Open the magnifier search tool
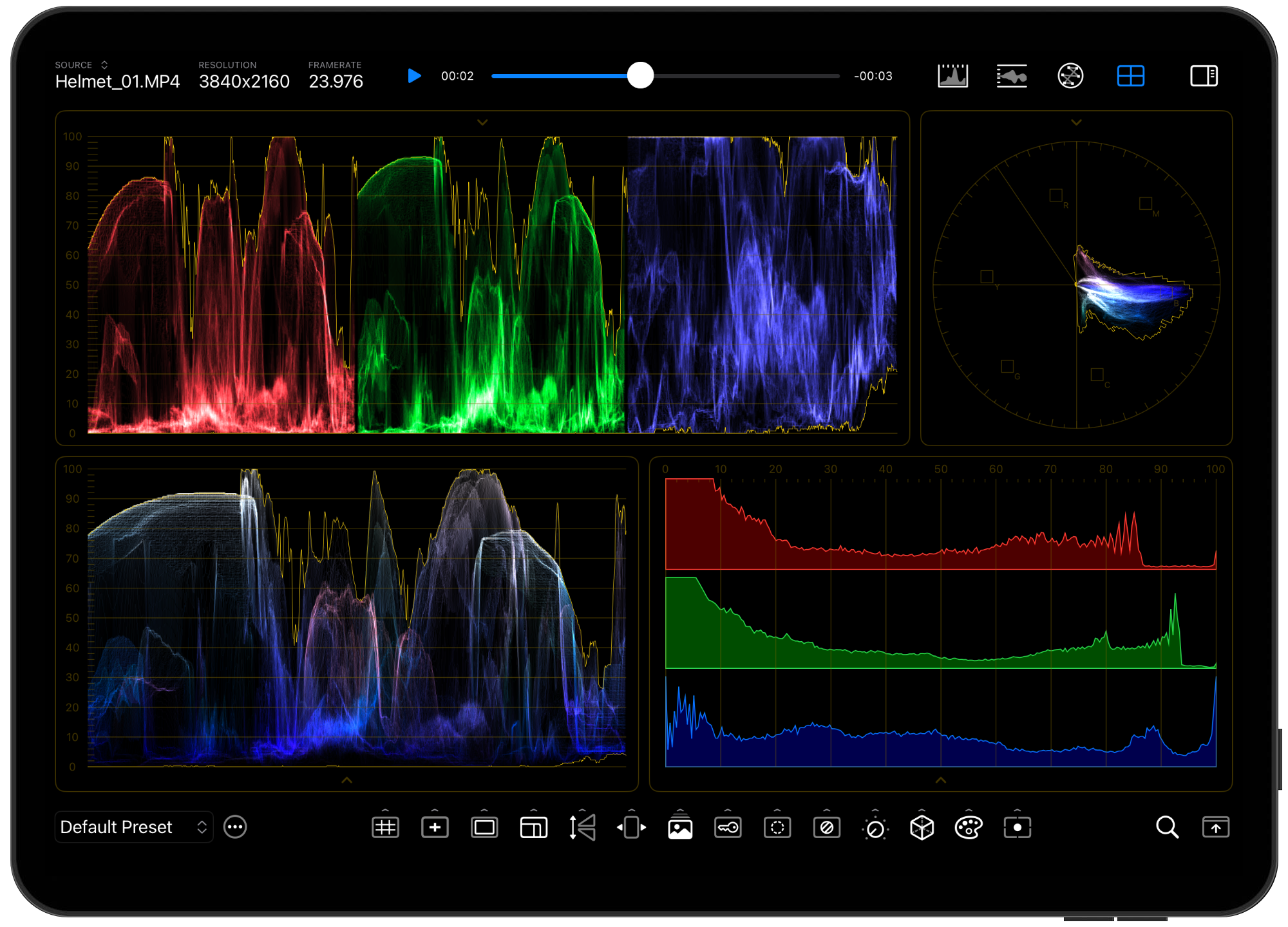 [1167, 827]
